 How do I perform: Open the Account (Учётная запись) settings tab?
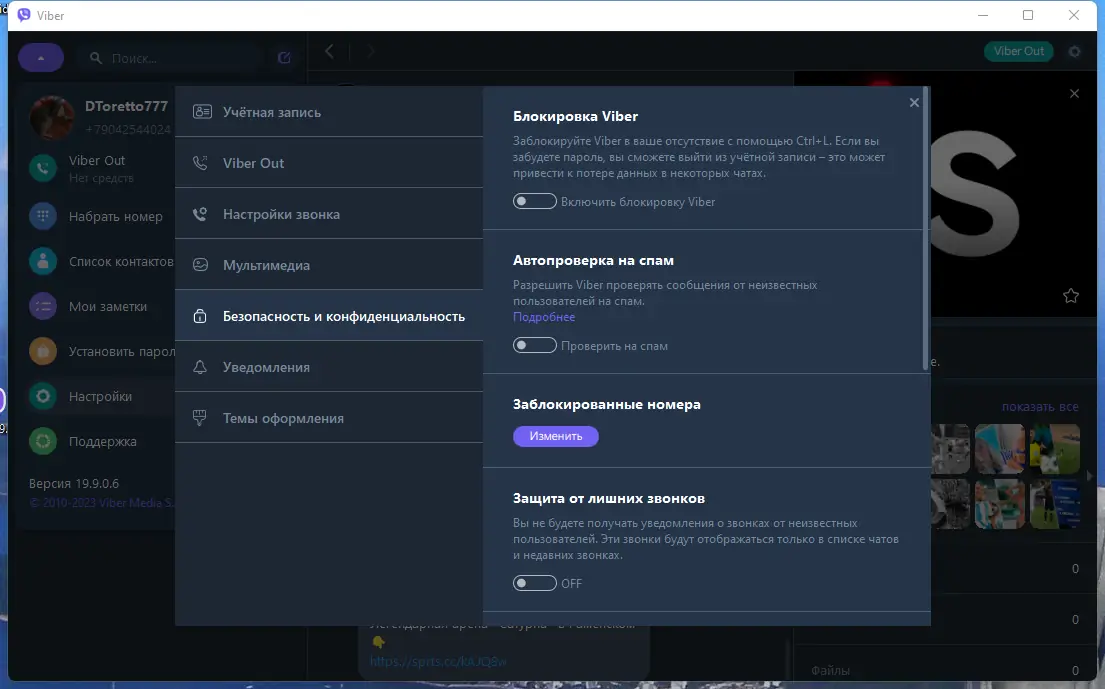(328, 112)
